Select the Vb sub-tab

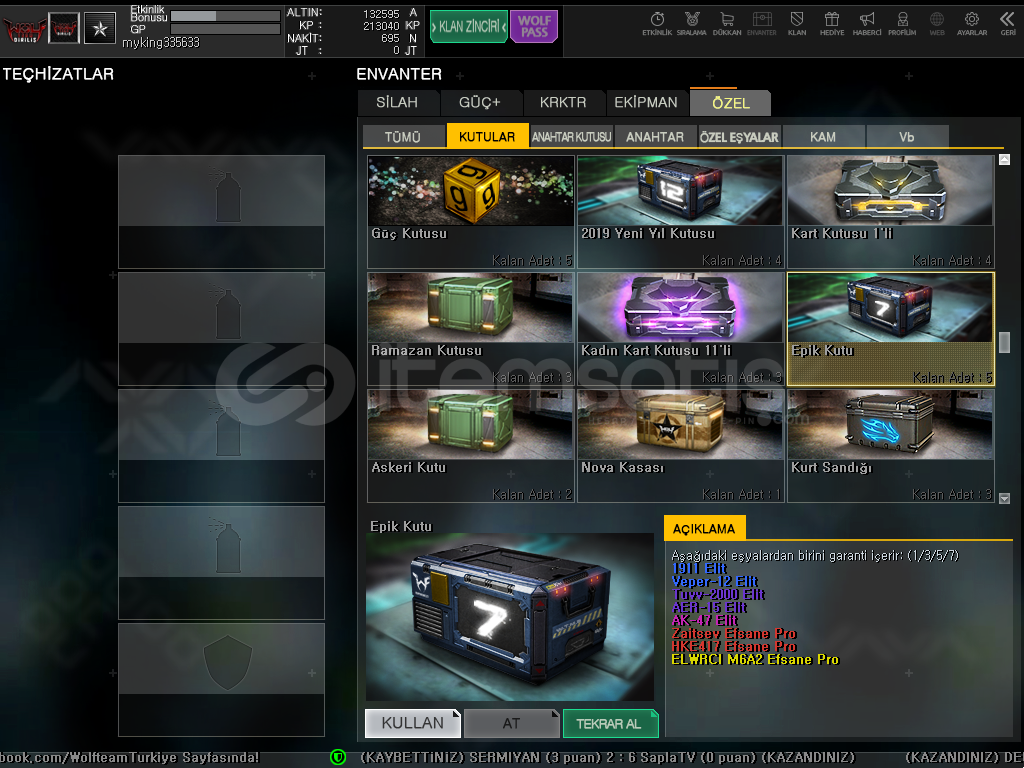point(907,136)
